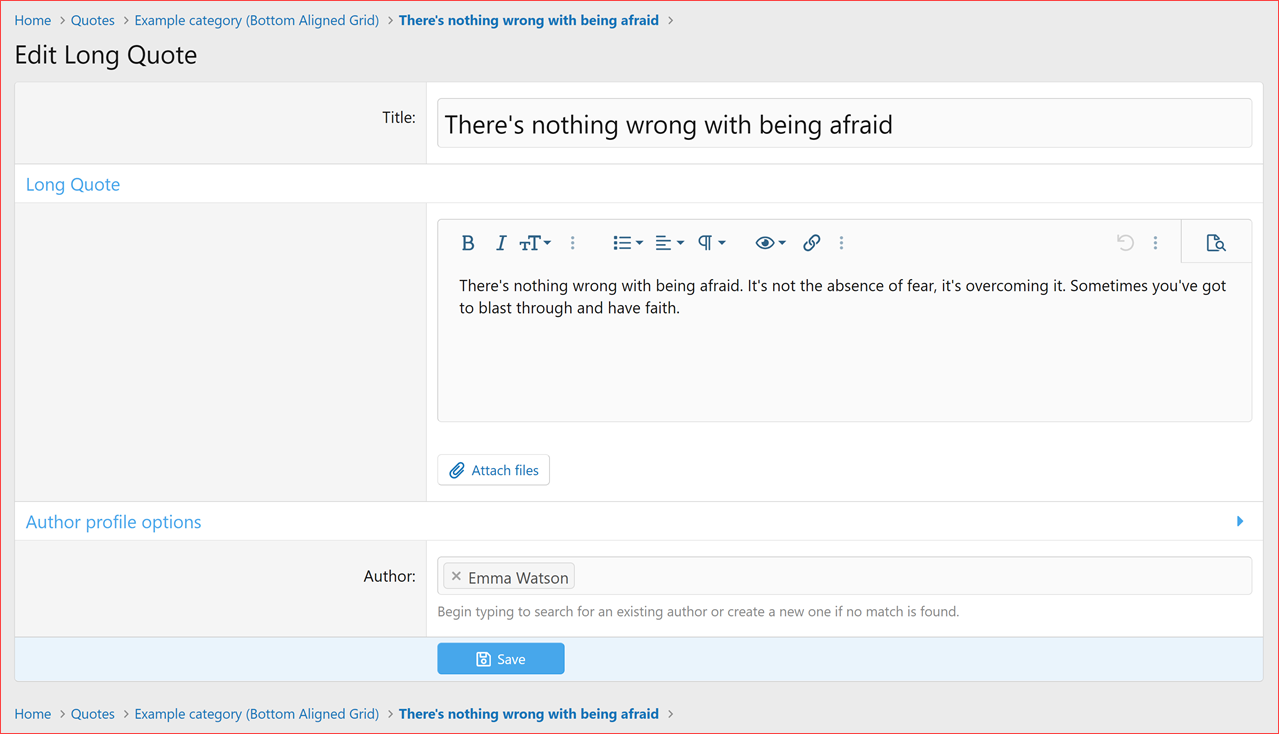Open the overflow menu beside the link icon
The image size is (1279, 734).
point(841,242)
